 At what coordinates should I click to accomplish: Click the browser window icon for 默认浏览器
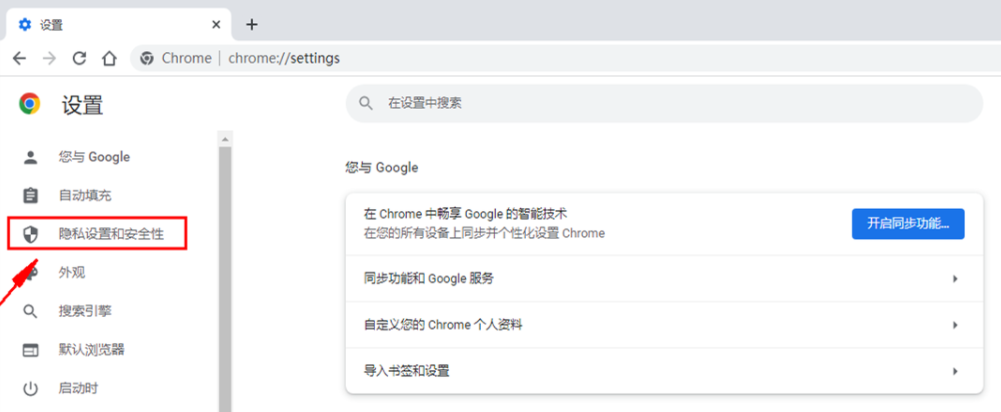click(x=31, y=350)
